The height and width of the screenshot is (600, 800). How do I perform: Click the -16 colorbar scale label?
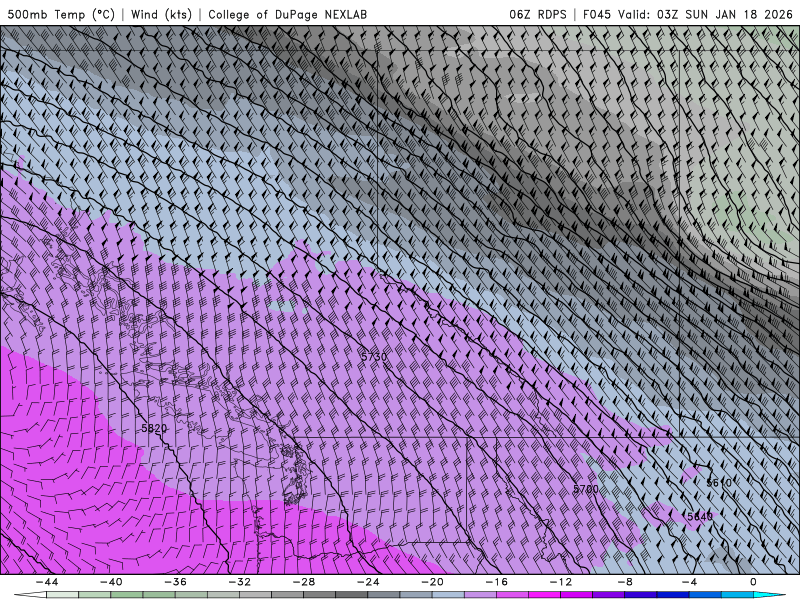(x=496, y=582)
